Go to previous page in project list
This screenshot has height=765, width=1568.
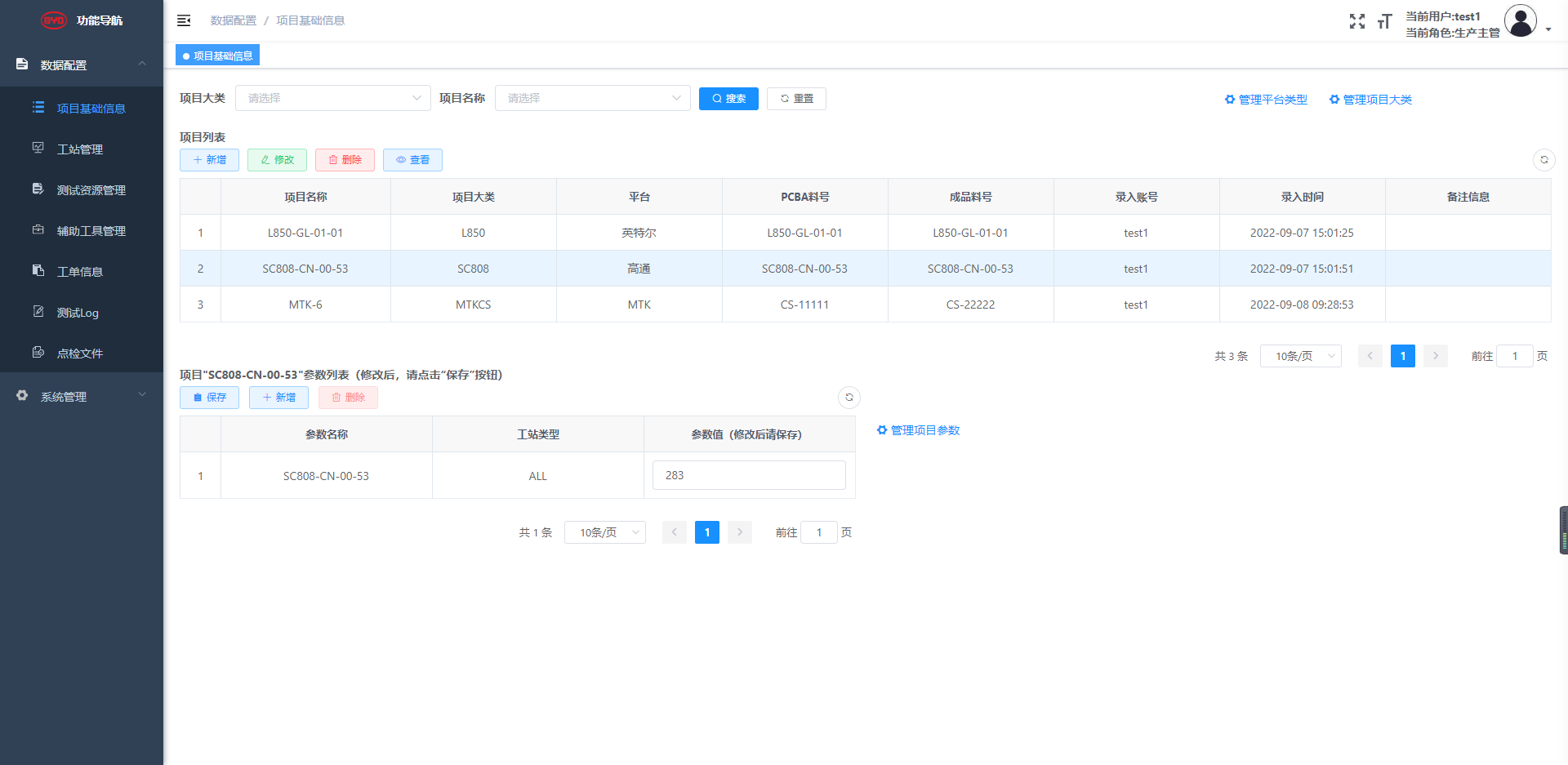[1370, 356]
